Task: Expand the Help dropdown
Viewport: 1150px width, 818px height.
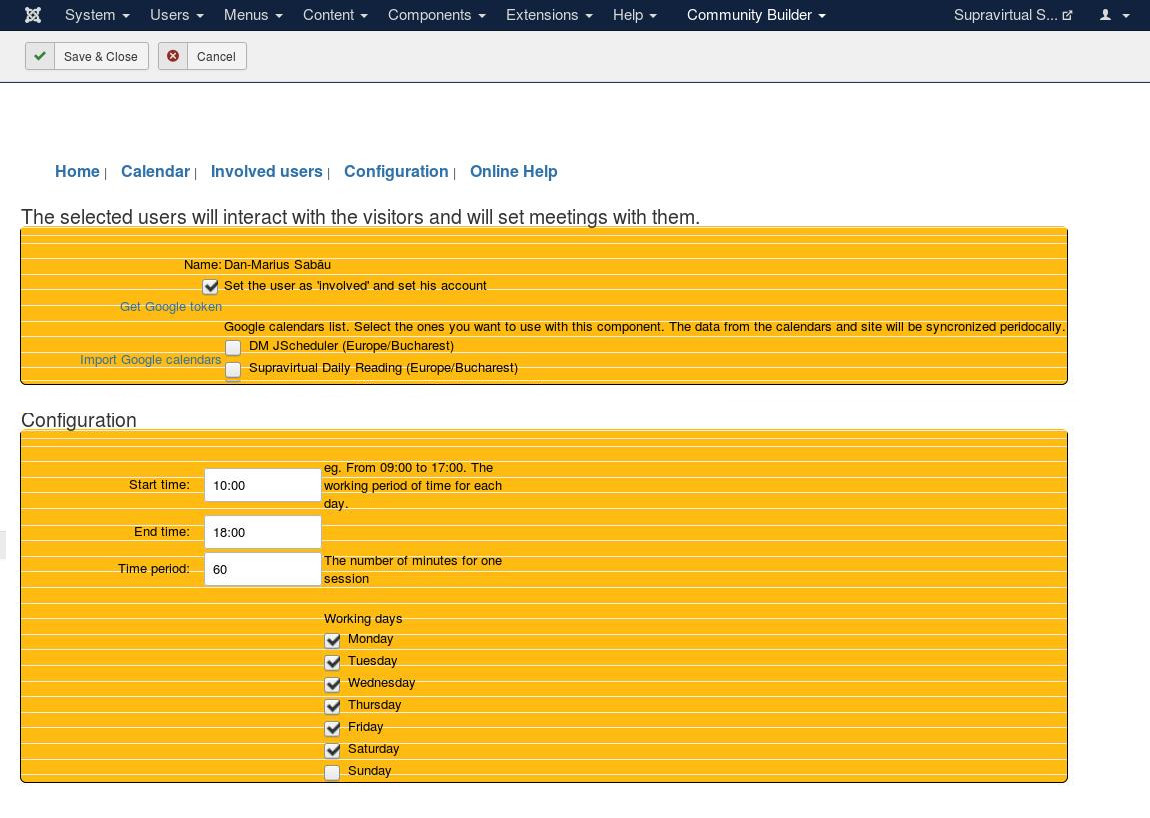Action: point(634,15)
